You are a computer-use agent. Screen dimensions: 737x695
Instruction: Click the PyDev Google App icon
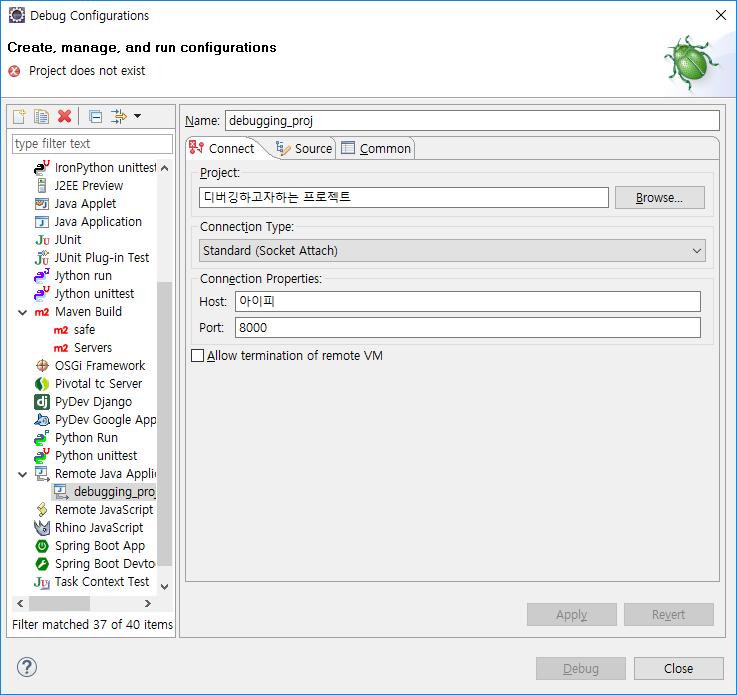point(42,420)
